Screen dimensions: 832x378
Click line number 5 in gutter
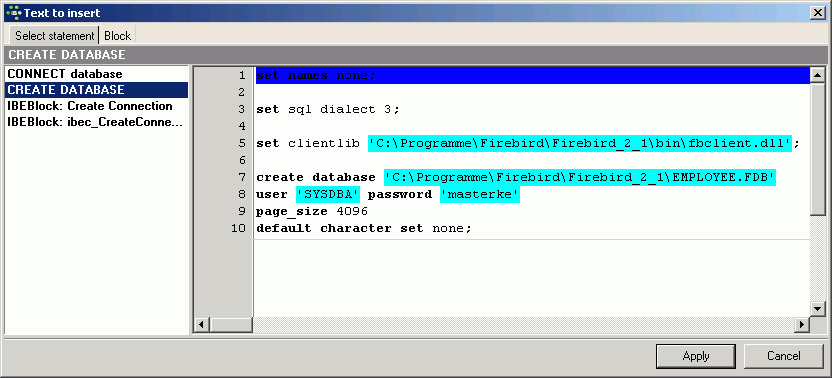tap(242, 143)
